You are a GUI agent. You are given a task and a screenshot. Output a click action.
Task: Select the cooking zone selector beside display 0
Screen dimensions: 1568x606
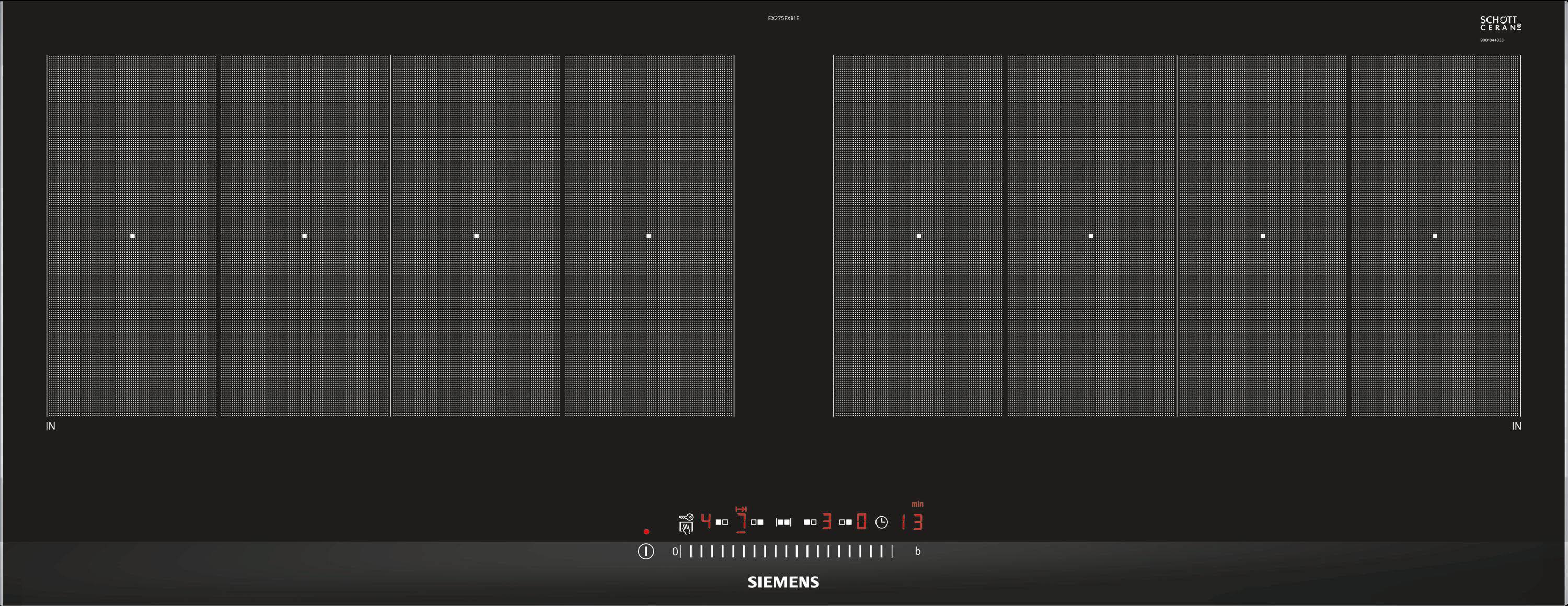click(845, 522)
